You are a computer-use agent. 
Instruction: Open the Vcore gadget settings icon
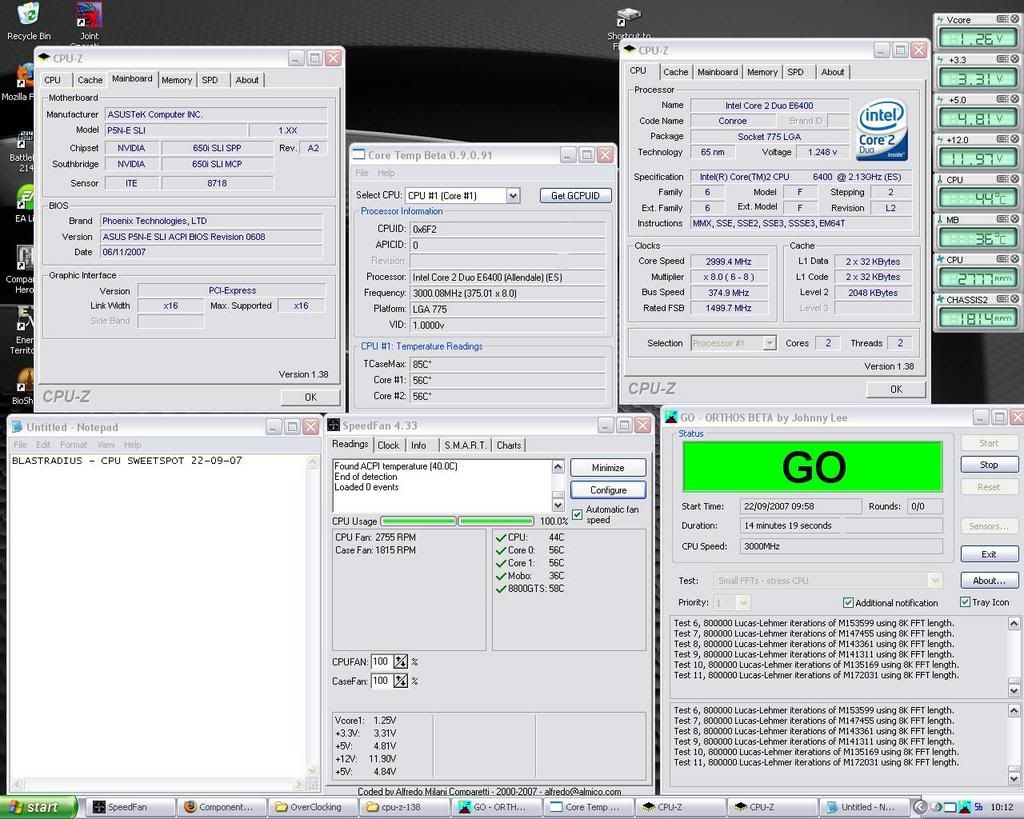(x=1002, y=20)
